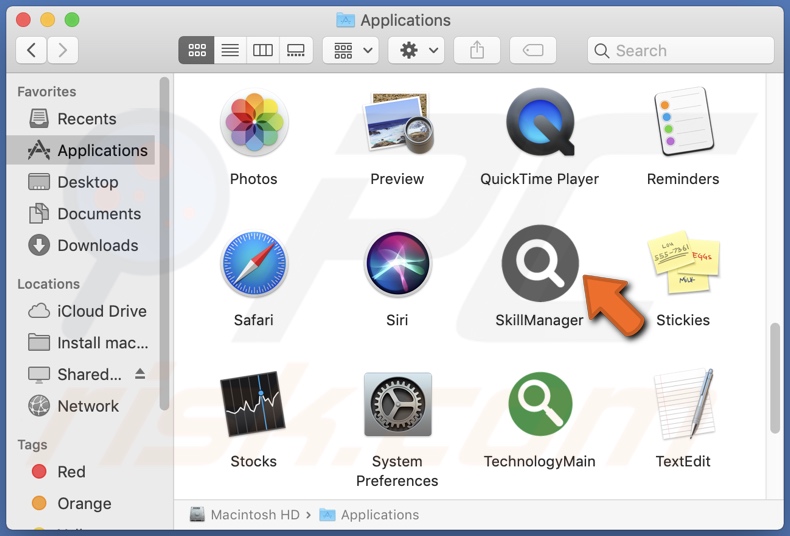The image size is (790, 536).
Task: Select the System Preferences gear icon
Action: [398, 404]
